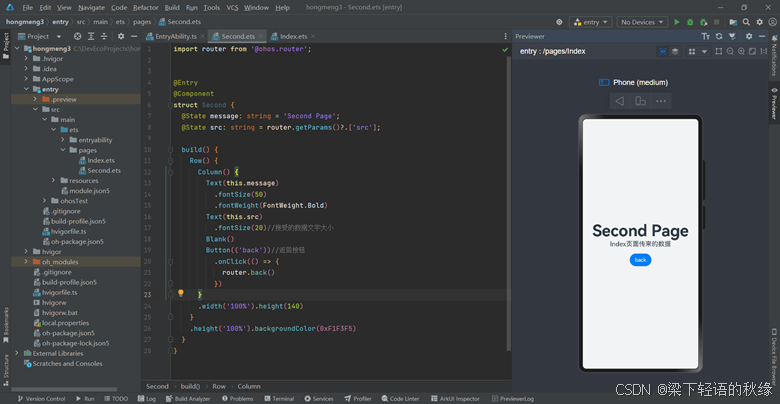
Task: Open Build Analyzer tool window
Action: 189,399
